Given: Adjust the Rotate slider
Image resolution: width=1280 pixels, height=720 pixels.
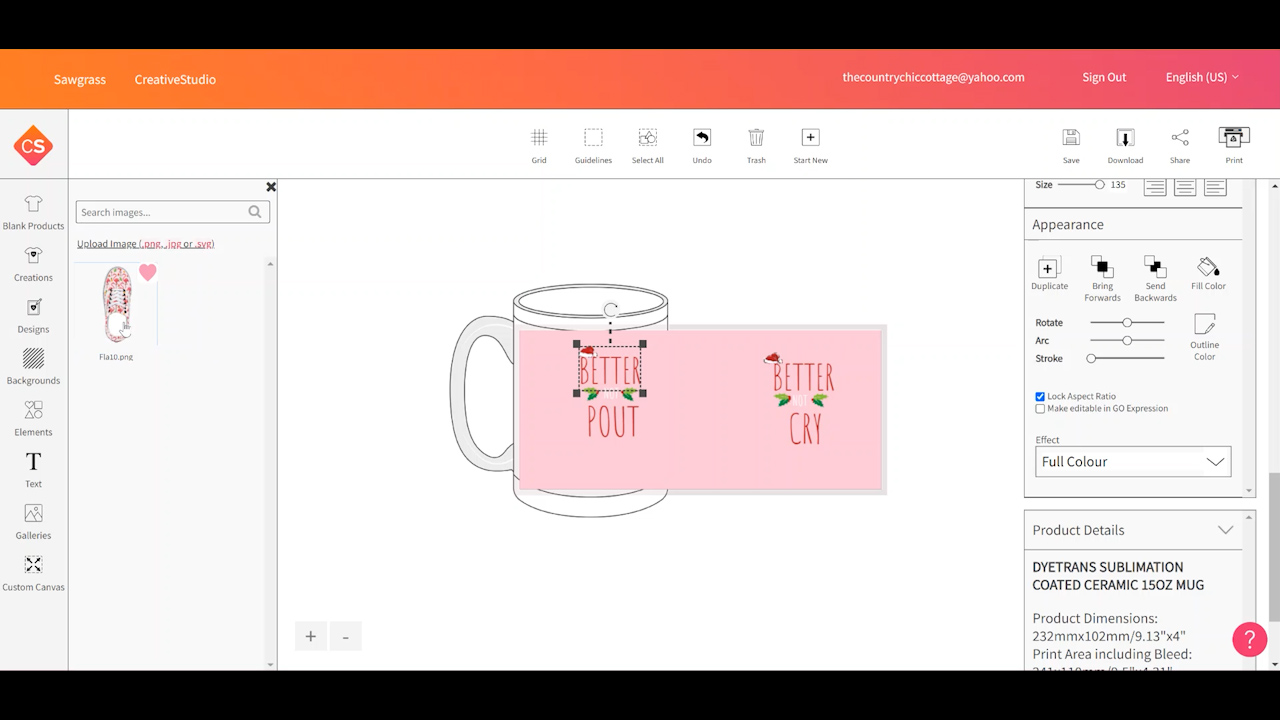Looking at the screenshot, I should 1127,323.
